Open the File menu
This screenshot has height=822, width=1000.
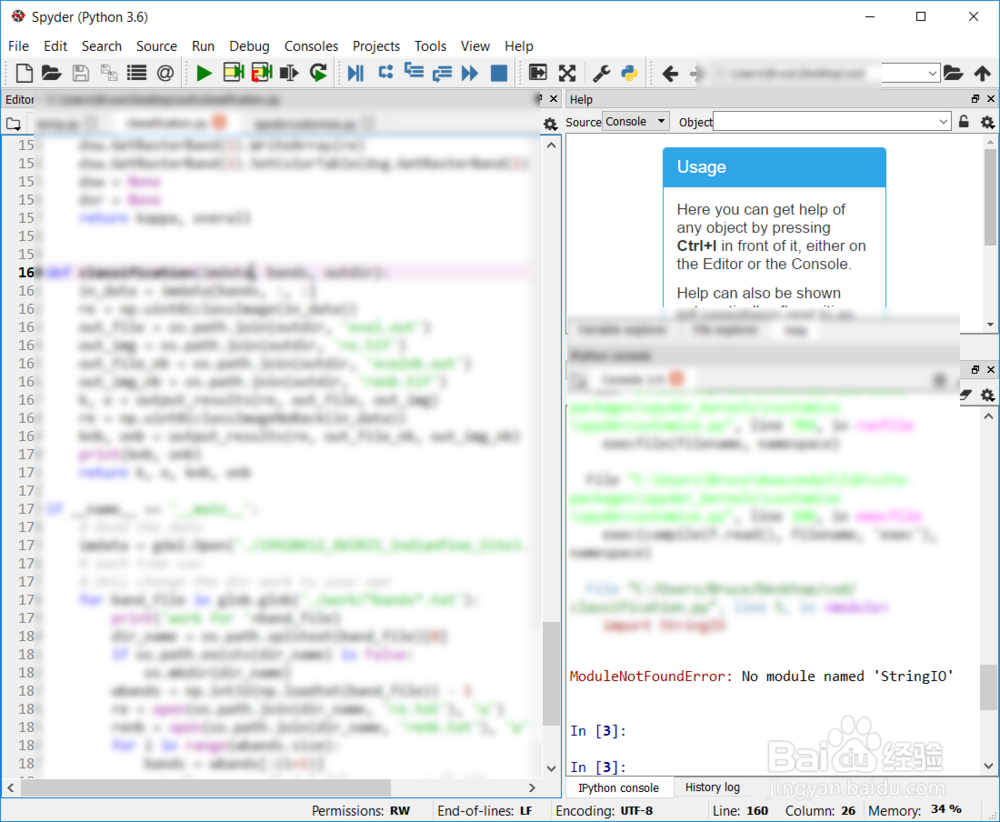coord(18,46)
